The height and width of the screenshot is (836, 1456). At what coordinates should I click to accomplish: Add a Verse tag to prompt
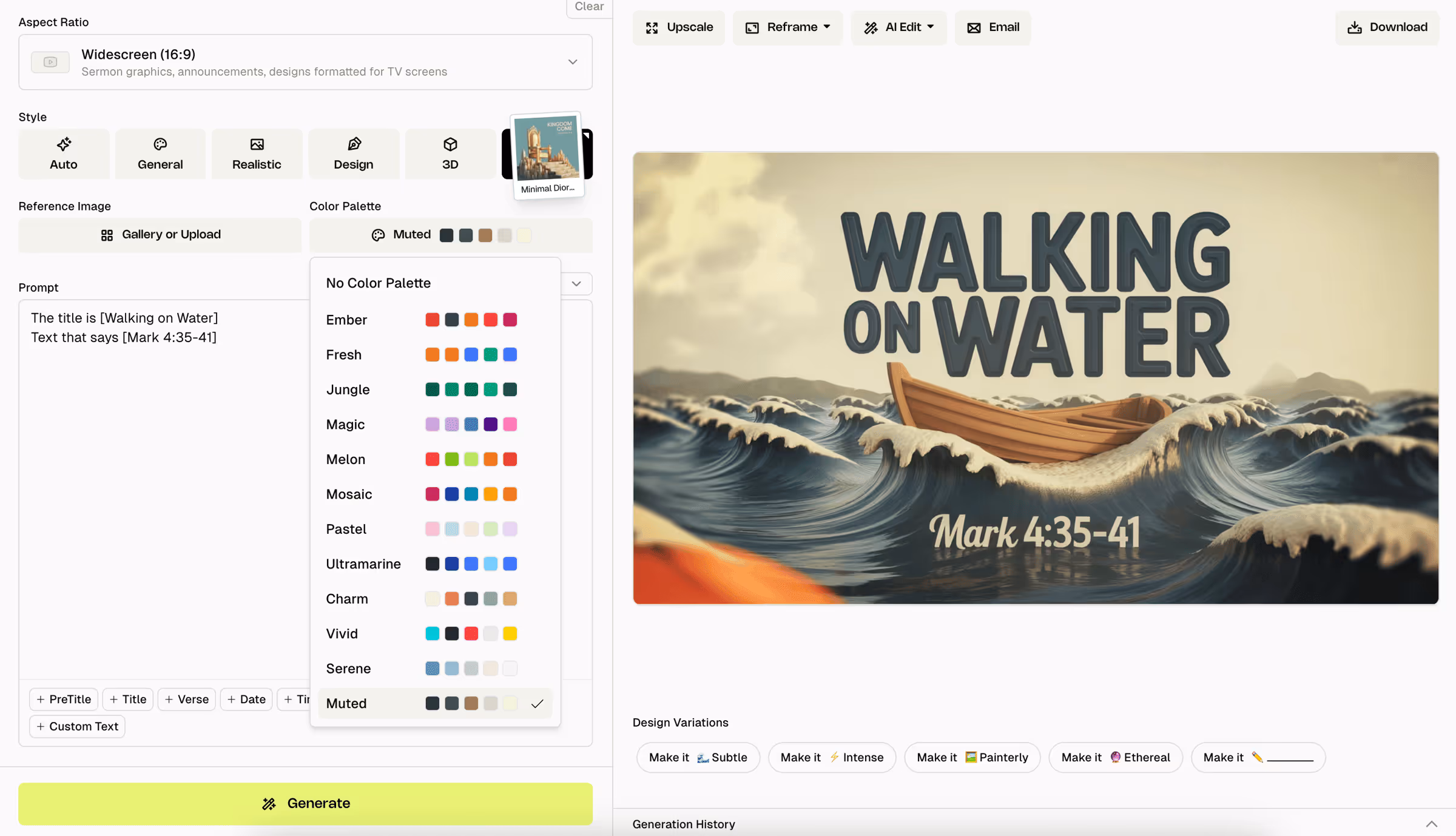[187, 699]
